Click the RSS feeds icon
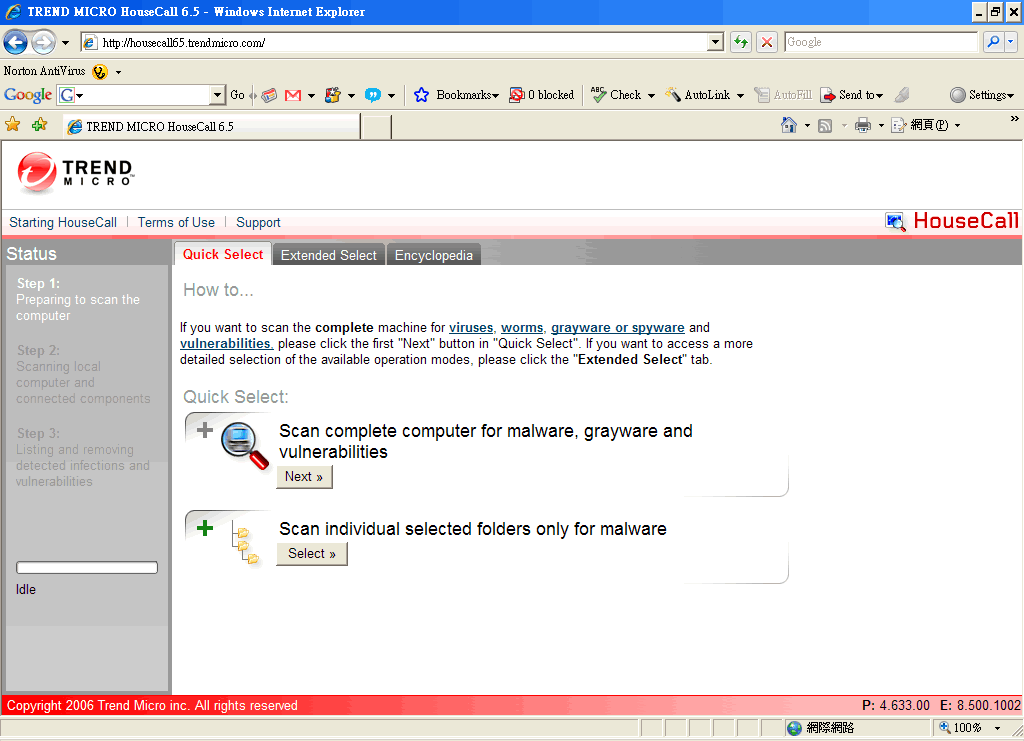The width and height of the screenshot is (1024, 741). click(x=825, y=125)
